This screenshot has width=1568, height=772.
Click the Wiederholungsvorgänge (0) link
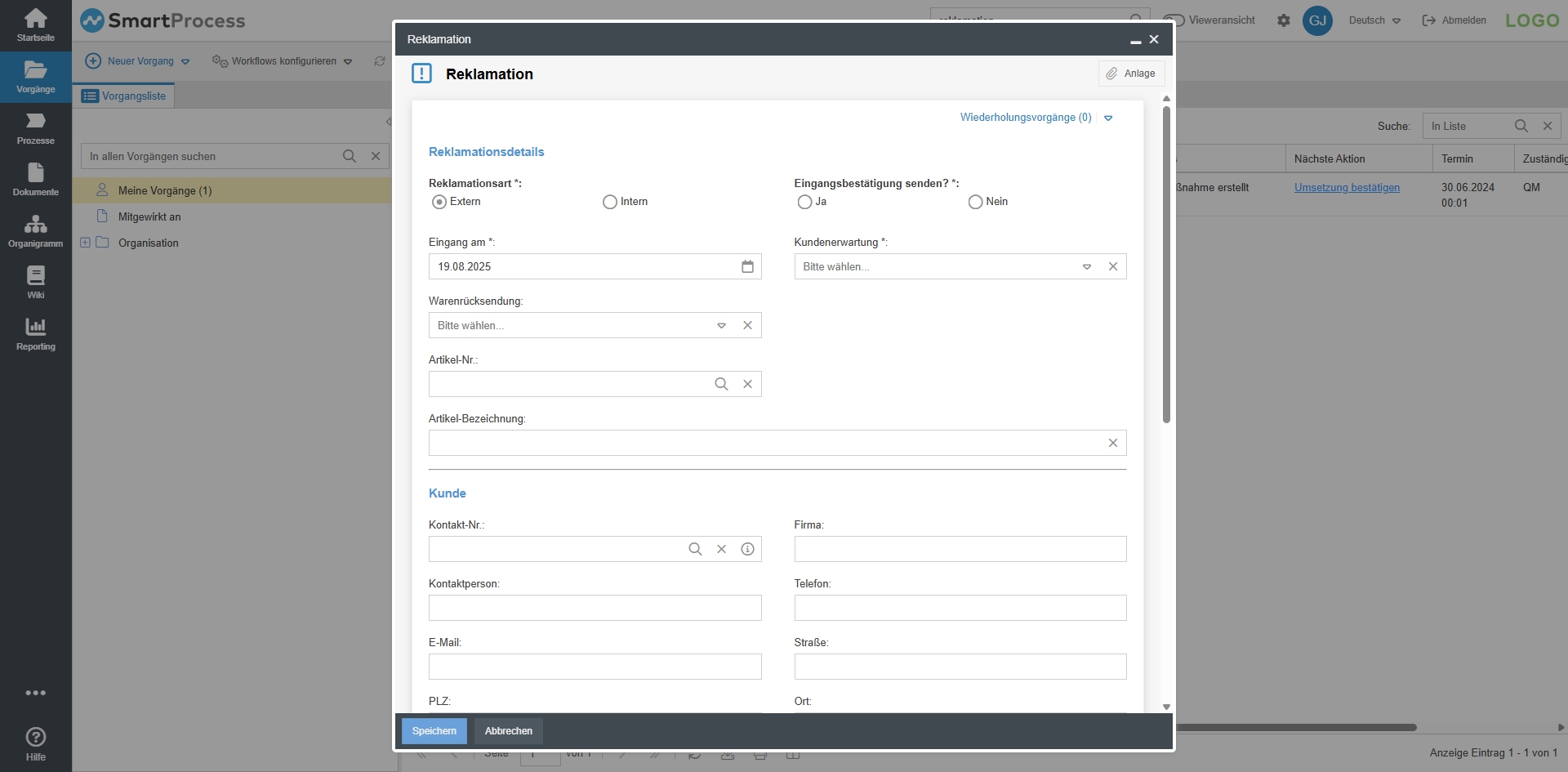coord(1026,118)
